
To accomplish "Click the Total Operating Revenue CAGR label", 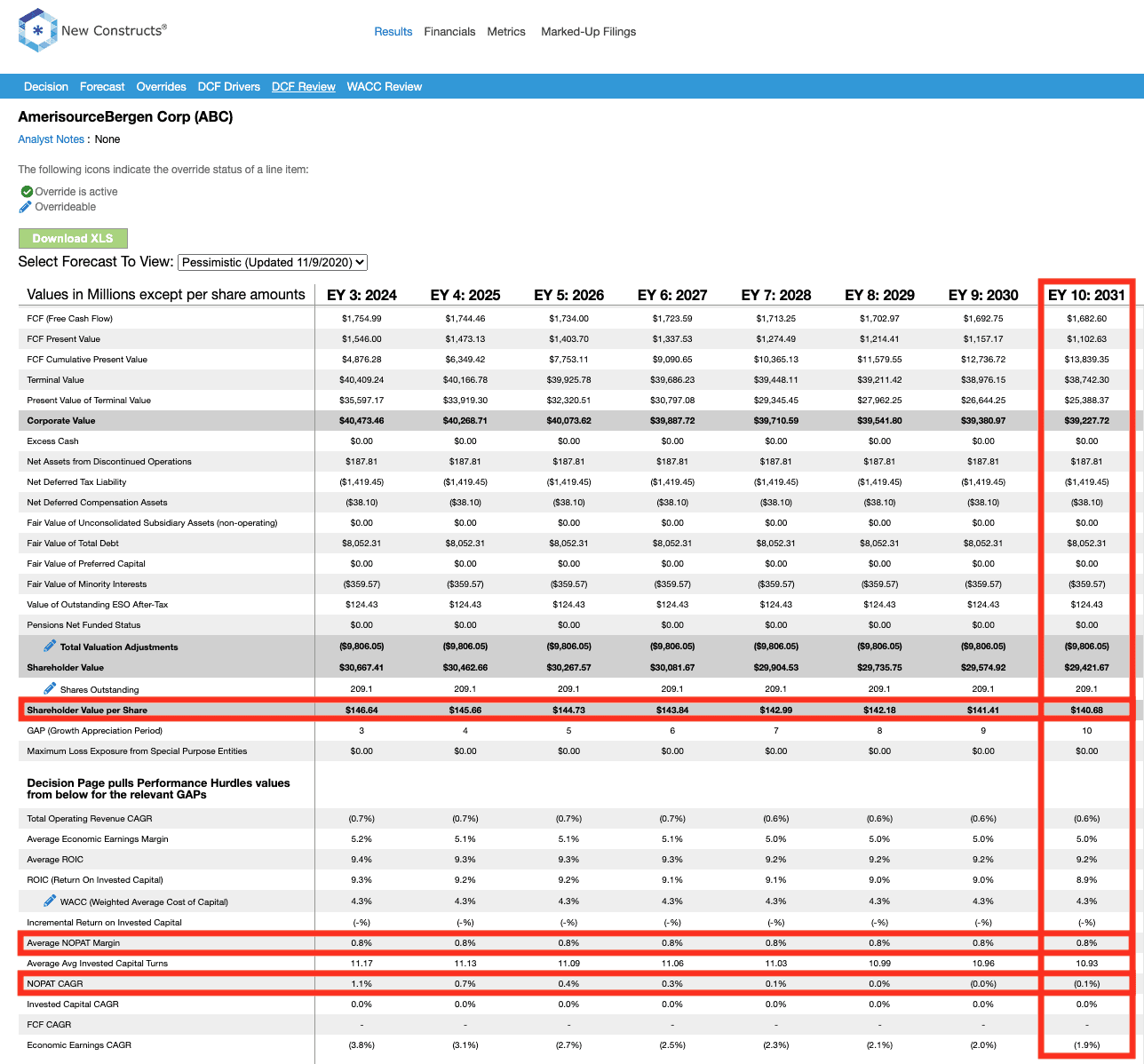I will tap(89, 818).
